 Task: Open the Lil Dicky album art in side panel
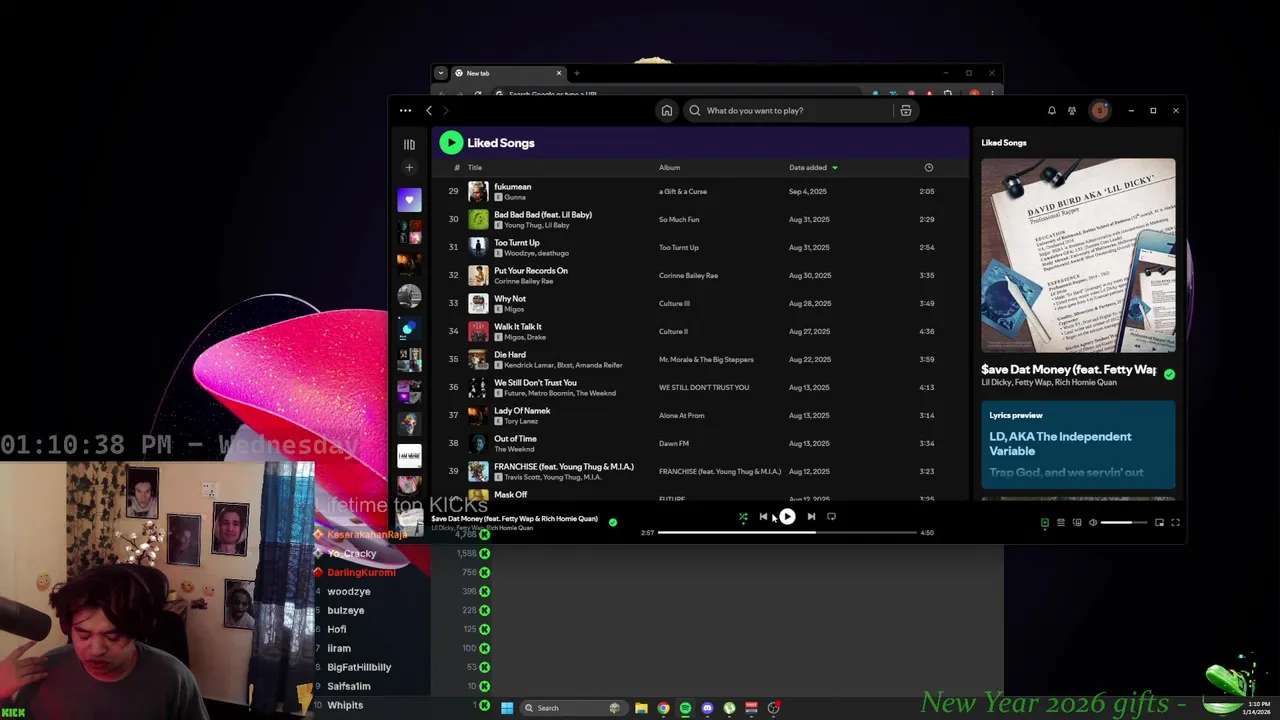tap(1078, 255)
